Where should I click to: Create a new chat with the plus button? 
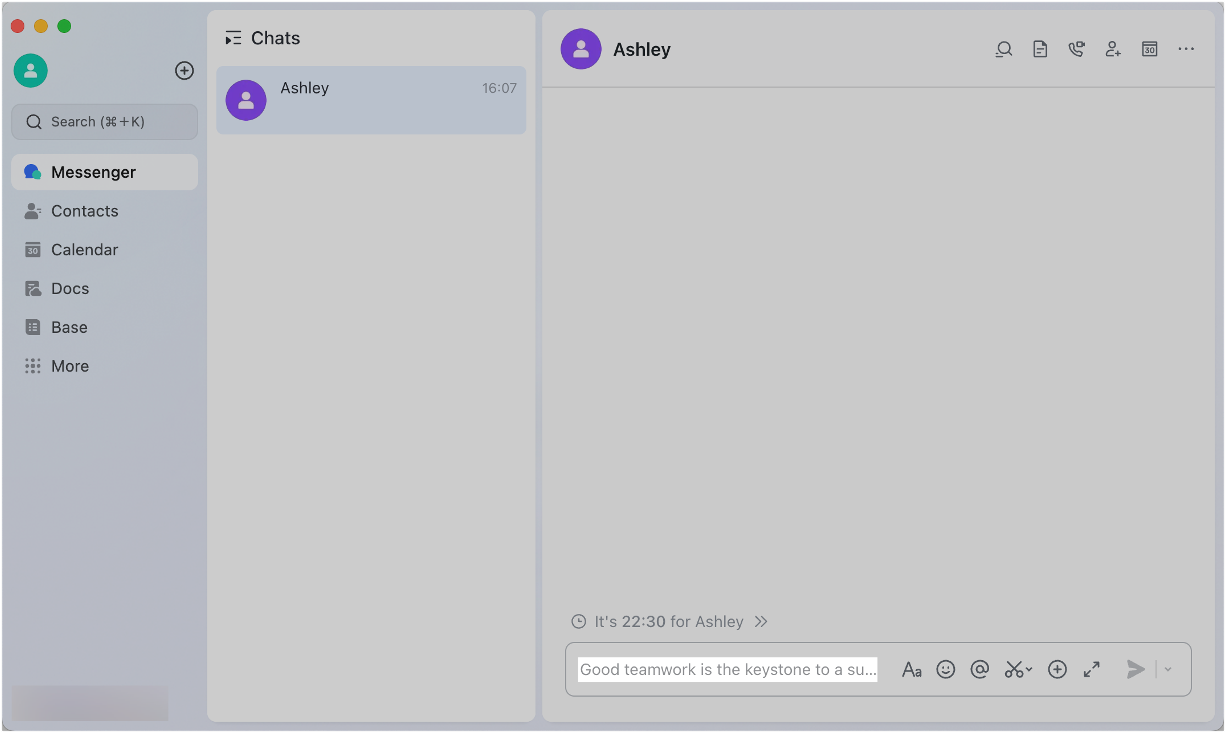[x=184, y=70]
